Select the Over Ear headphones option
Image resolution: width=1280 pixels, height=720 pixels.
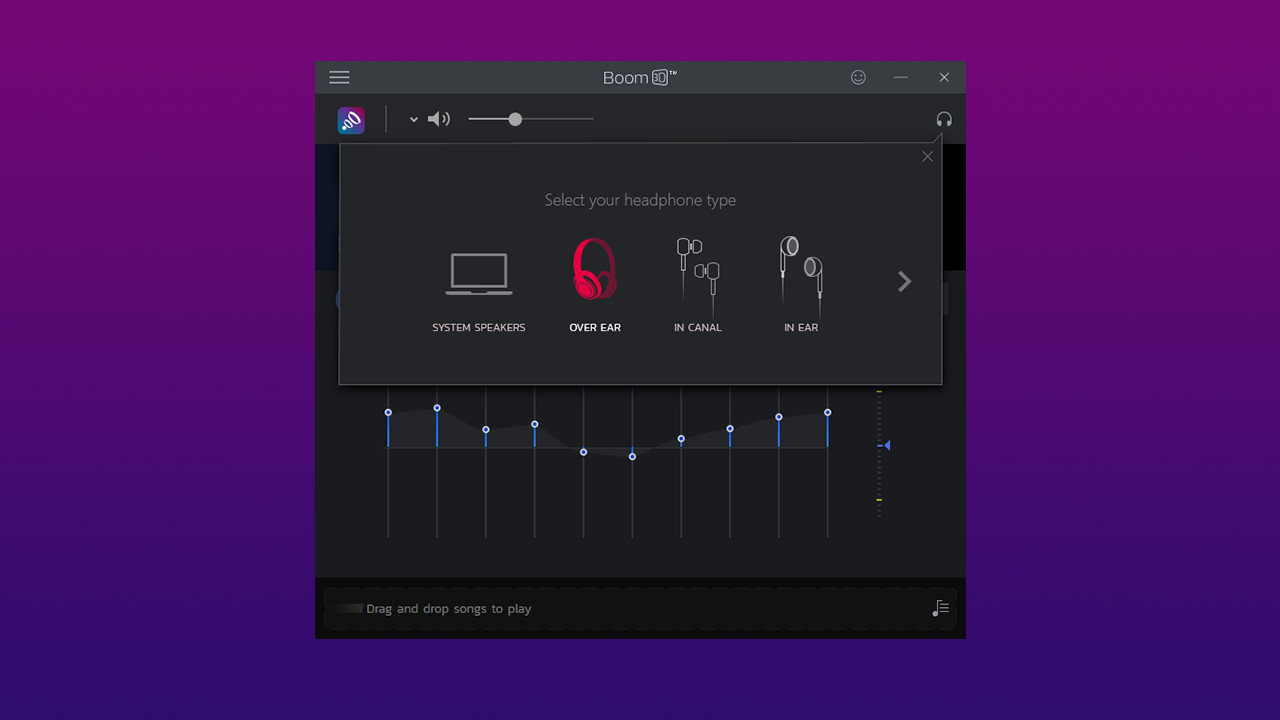594,270
